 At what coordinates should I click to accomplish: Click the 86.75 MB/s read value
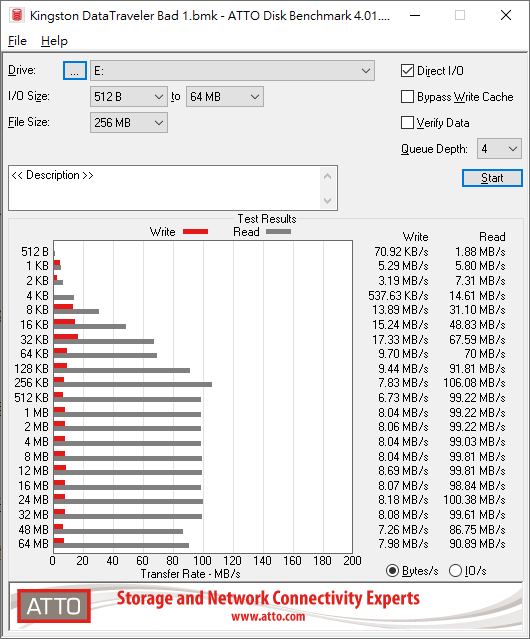477,529
